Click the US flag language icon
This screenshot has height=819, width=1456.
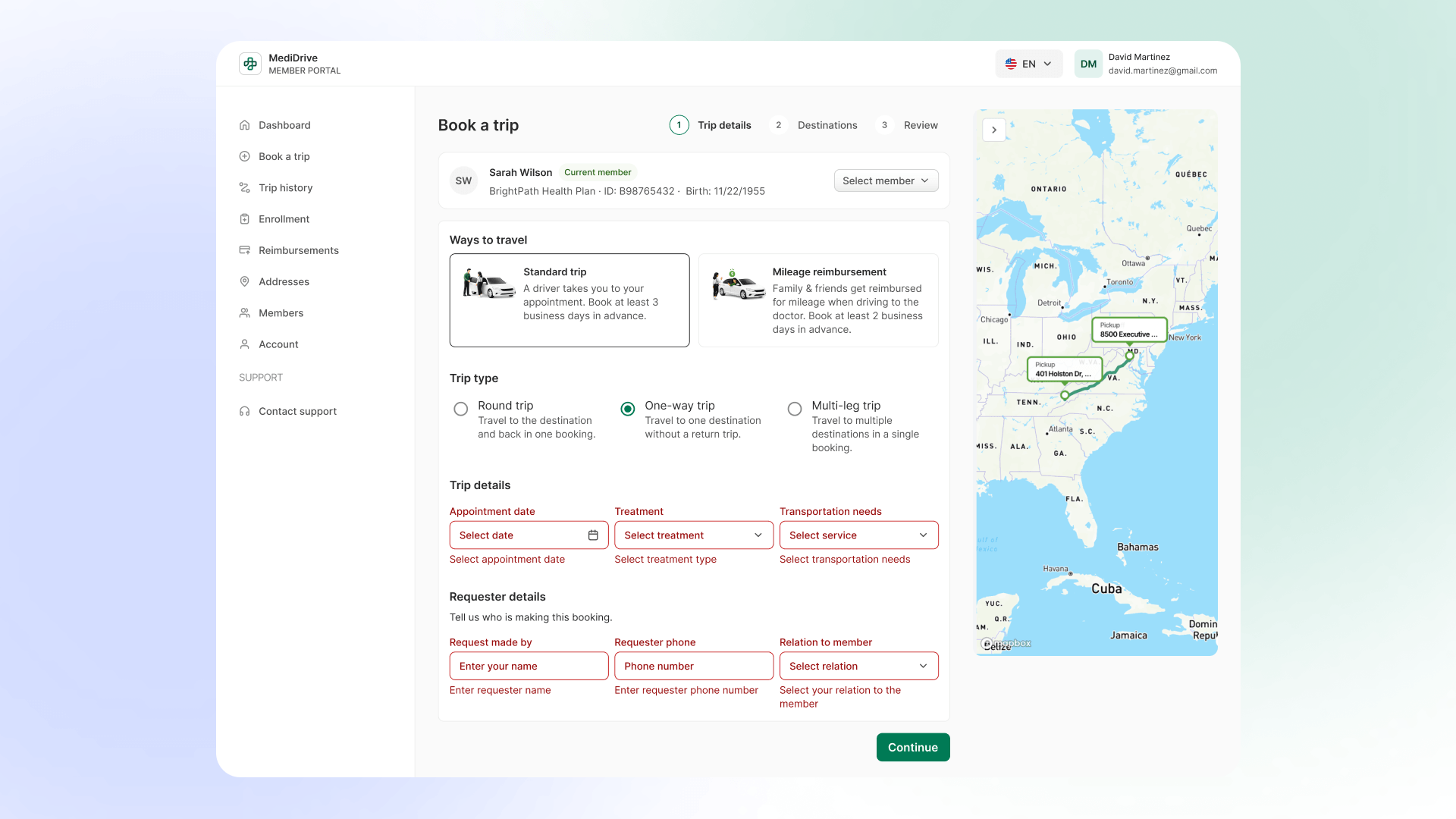pos(1011,64)
